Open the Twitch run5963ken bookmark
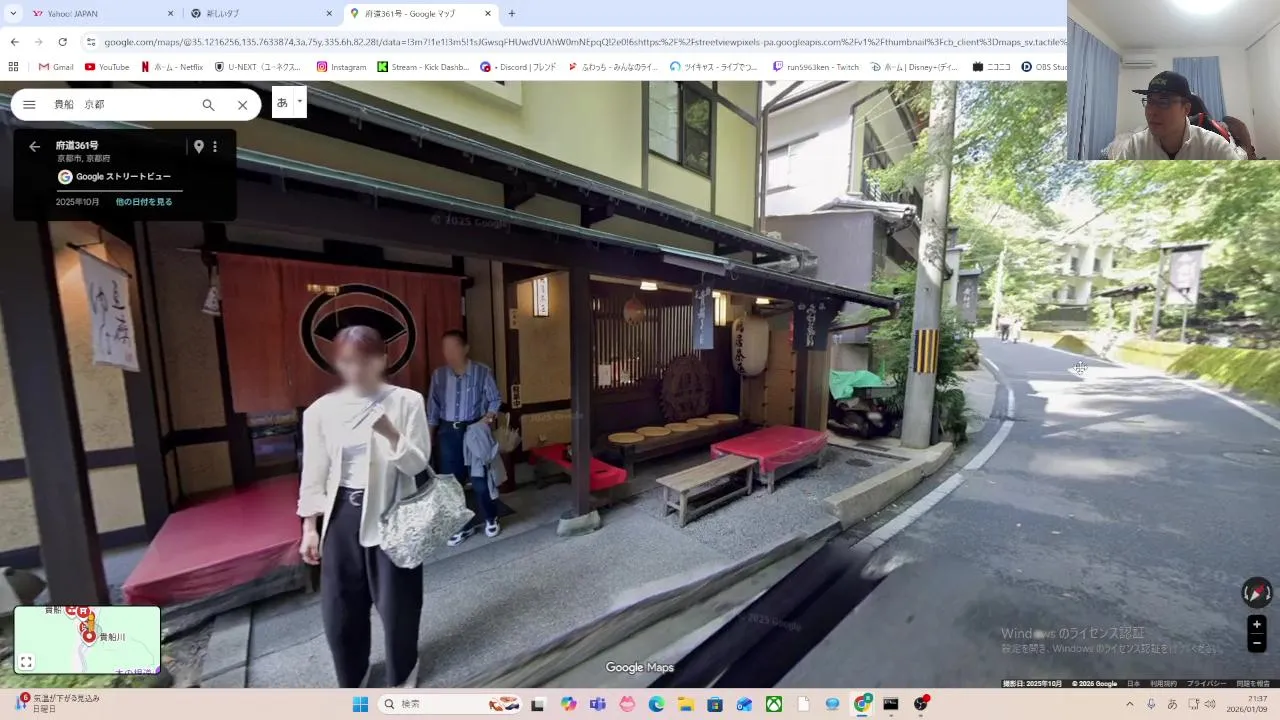This screenshot has width=1280, height=720. coord(816,67)
